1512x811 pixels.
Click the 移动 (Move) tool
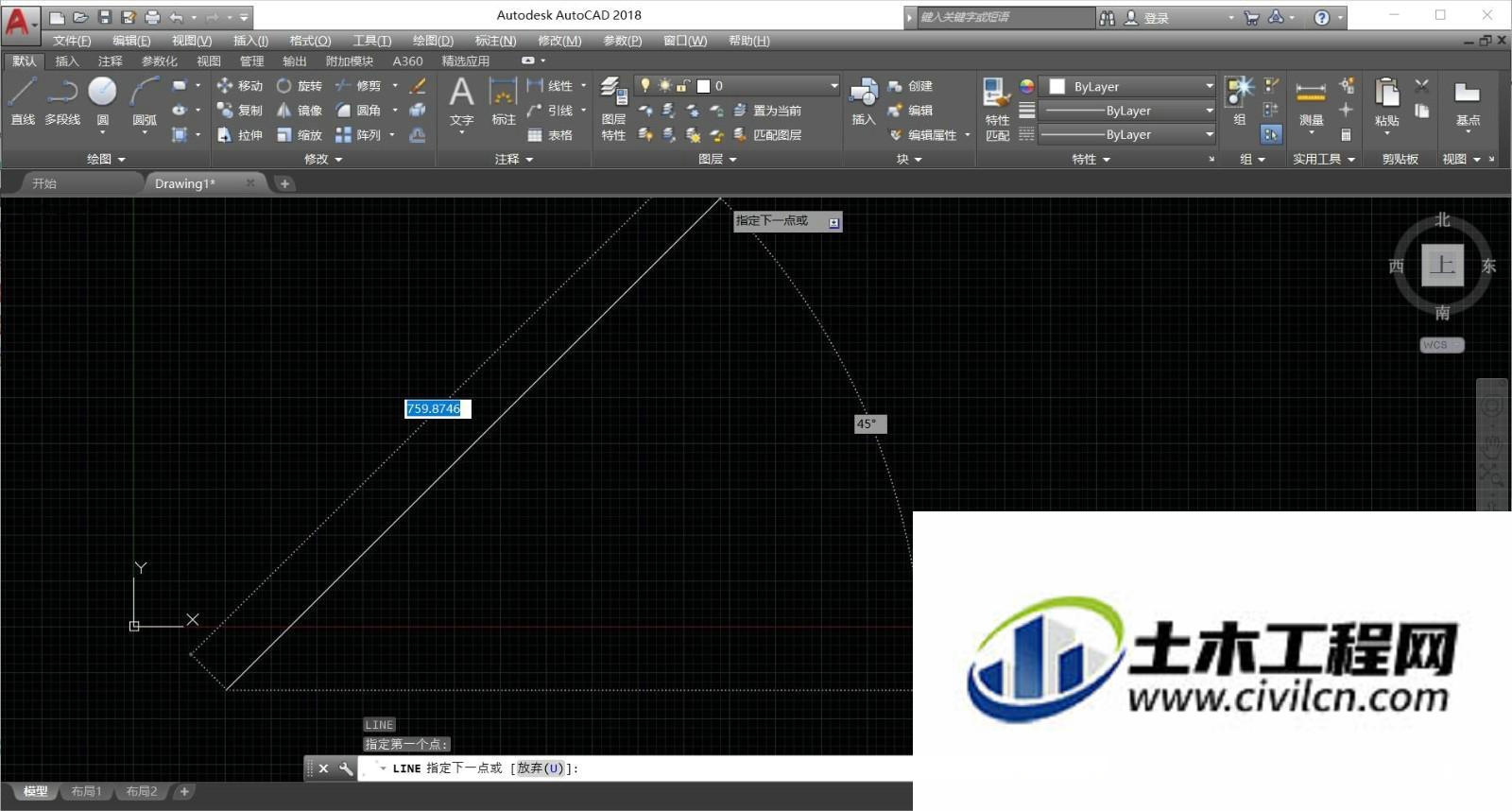click(x=240, y=86)
